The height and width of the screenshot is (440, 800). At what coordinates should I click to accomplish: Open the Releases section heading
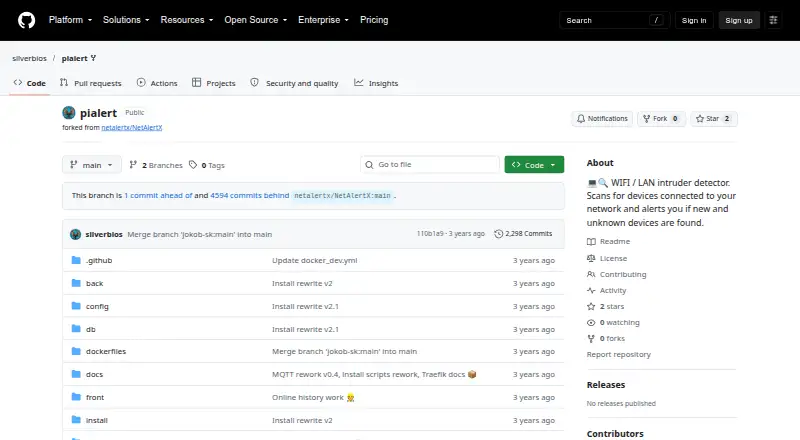(606, 385)
